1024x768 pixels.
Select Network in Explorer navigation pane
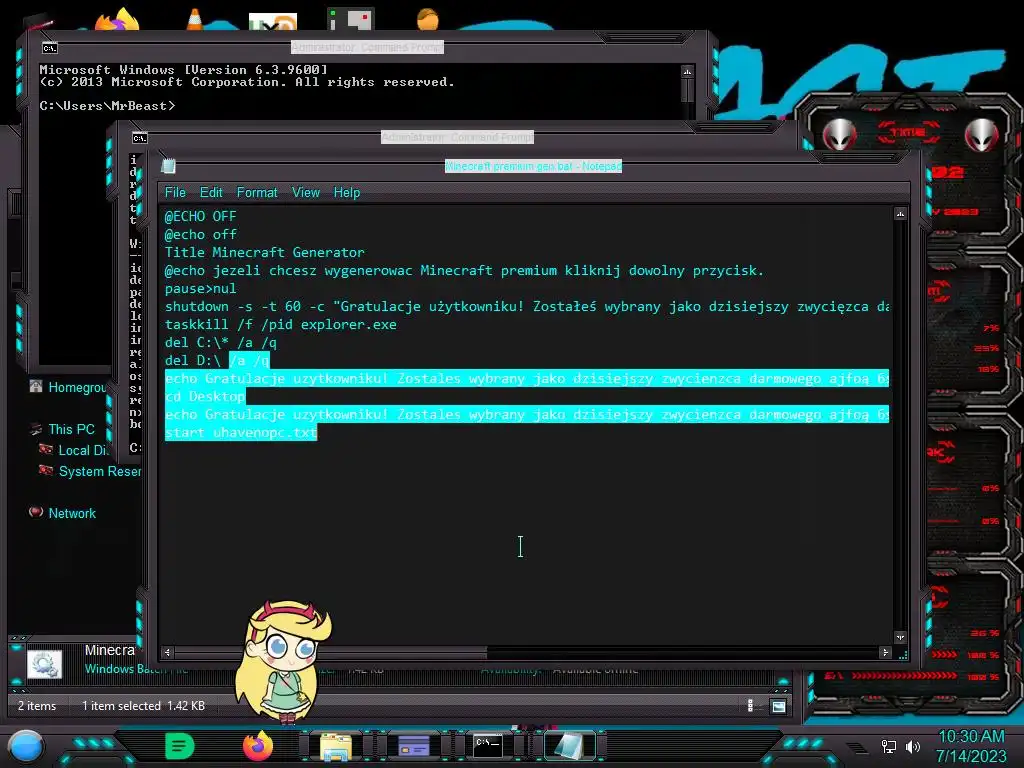(72, 513)
